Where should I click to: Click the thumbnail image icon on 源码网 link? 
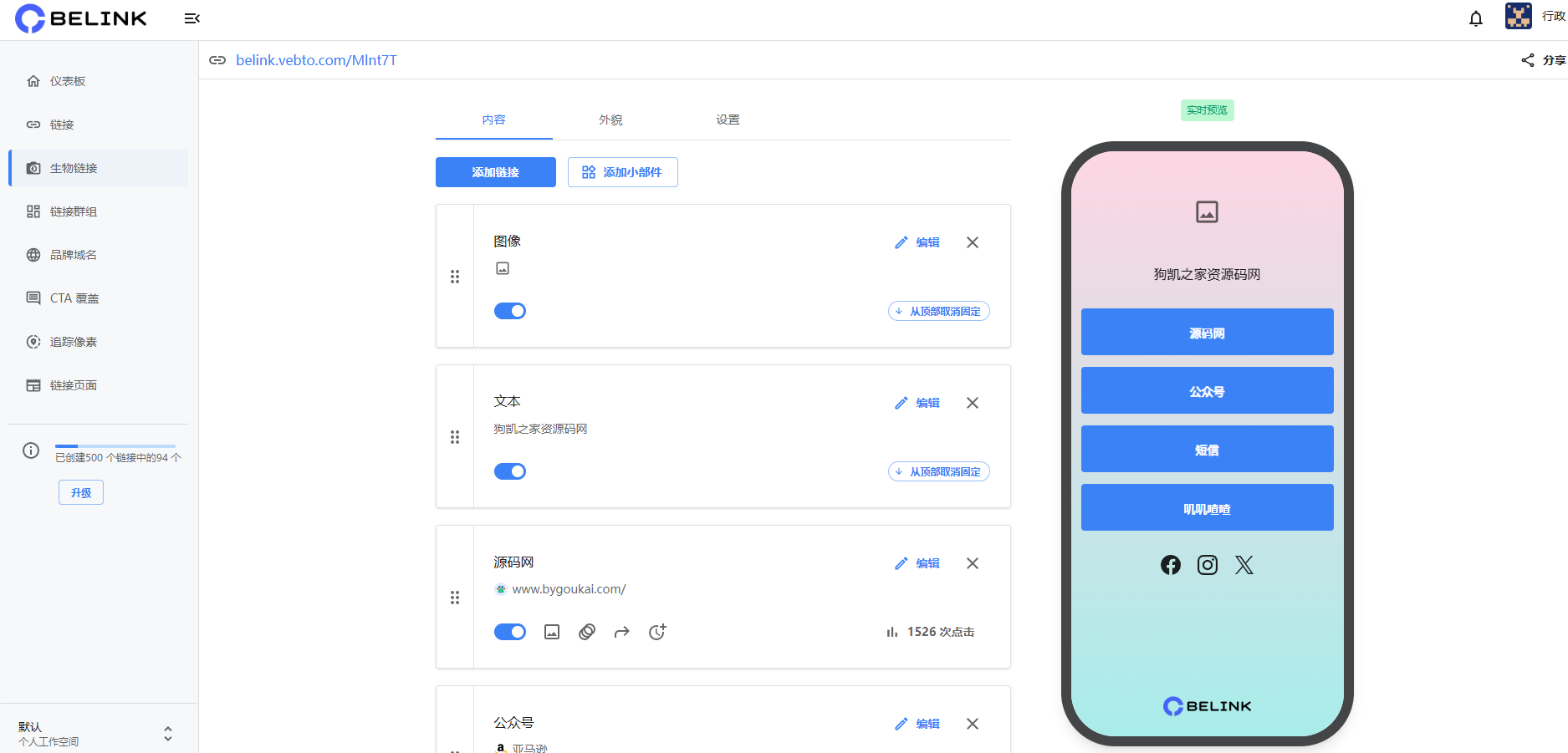click(x=552, y=632)
